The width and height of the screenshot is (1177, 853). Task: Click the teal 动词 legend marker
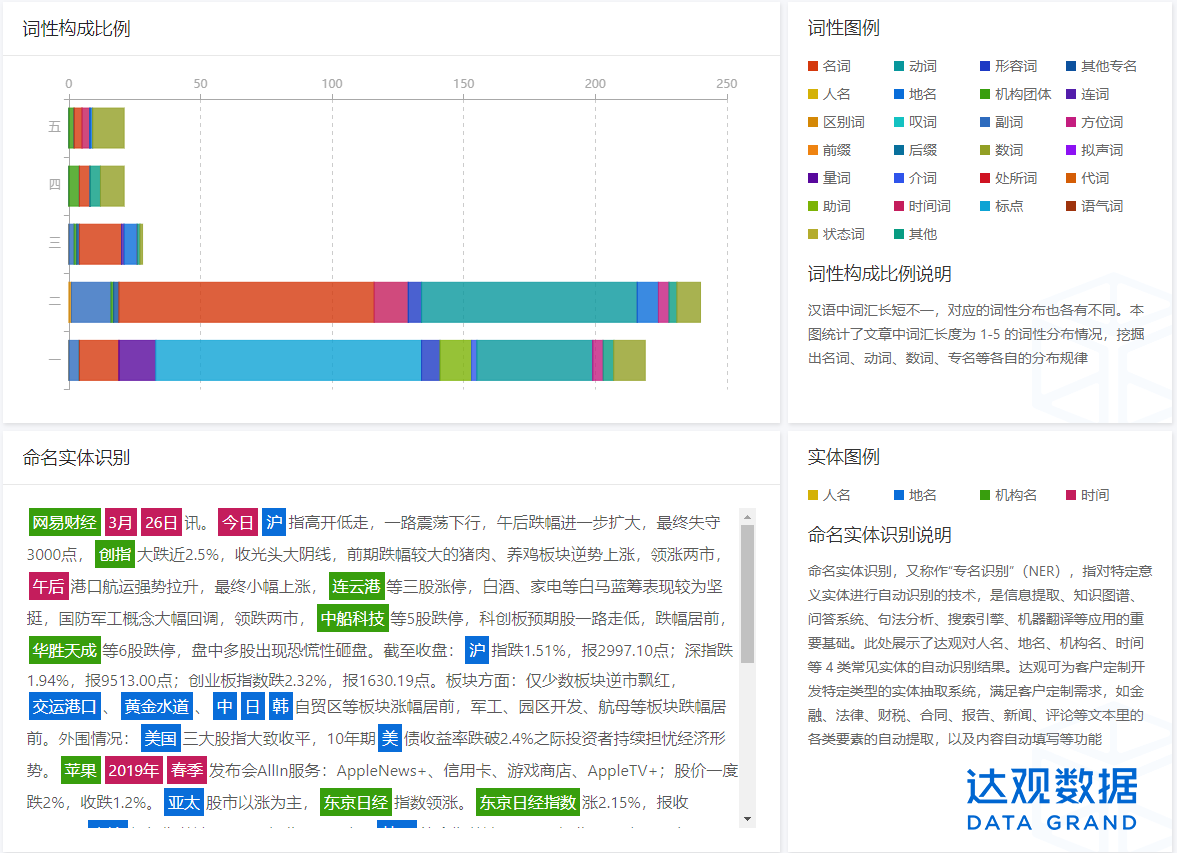[899, 66]
